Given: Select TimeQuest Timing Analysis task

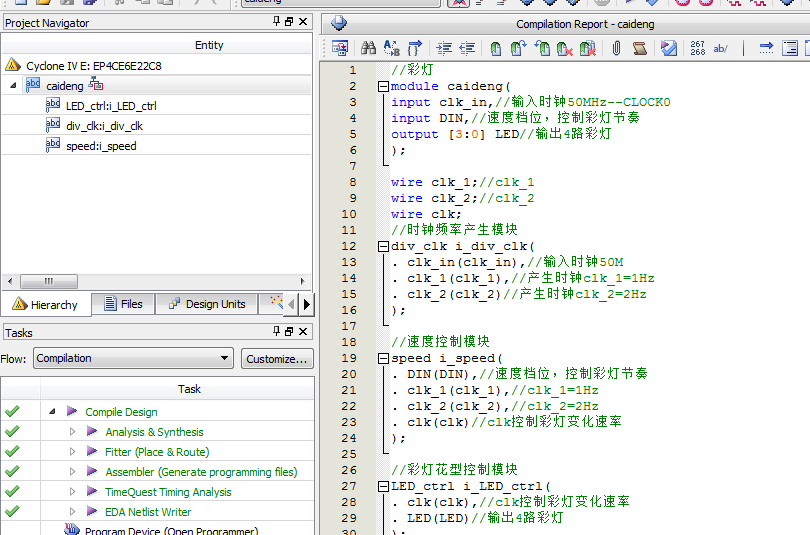Looking at the screenshot, I should tap(167, 492).
